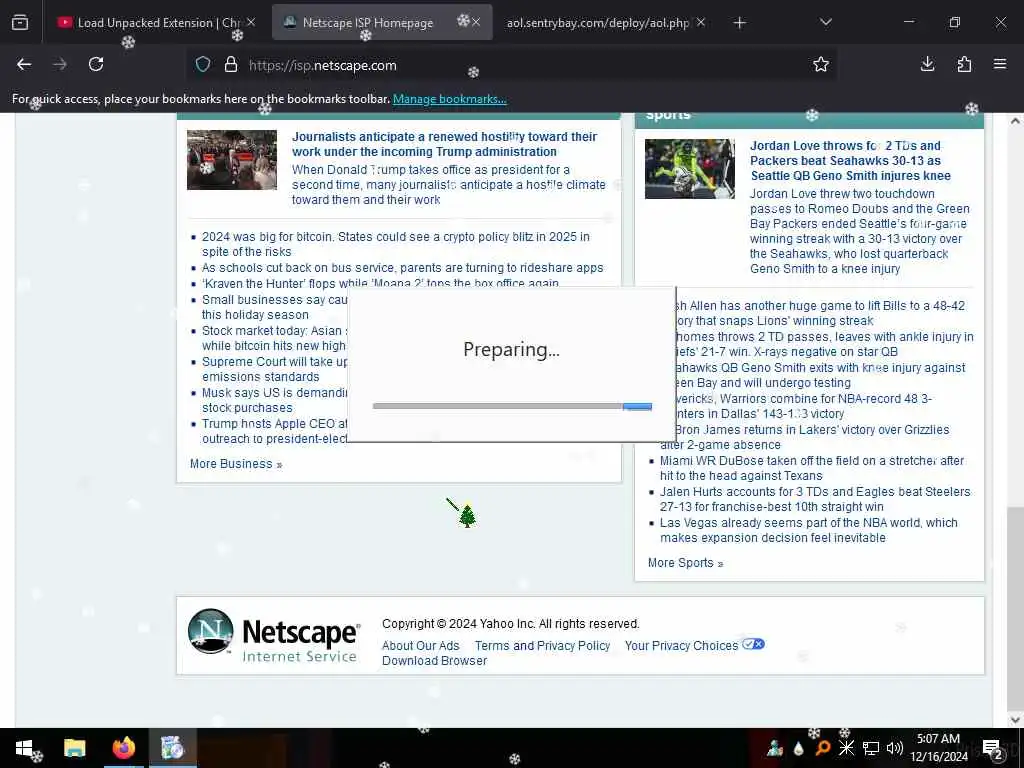Open Miami WR DuBose stretcher story
The image size is (1024, 768).
point(812,468)
